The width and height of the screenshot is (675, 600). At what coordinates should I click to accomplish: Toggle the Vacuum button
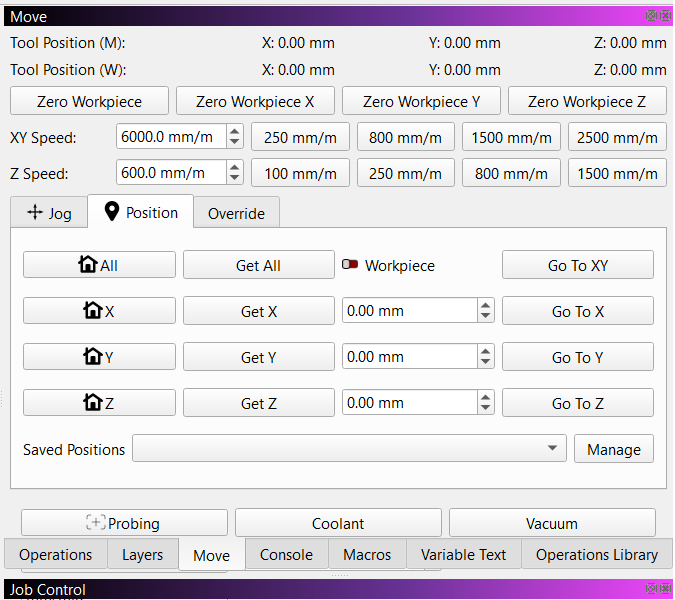coord(552,523)
